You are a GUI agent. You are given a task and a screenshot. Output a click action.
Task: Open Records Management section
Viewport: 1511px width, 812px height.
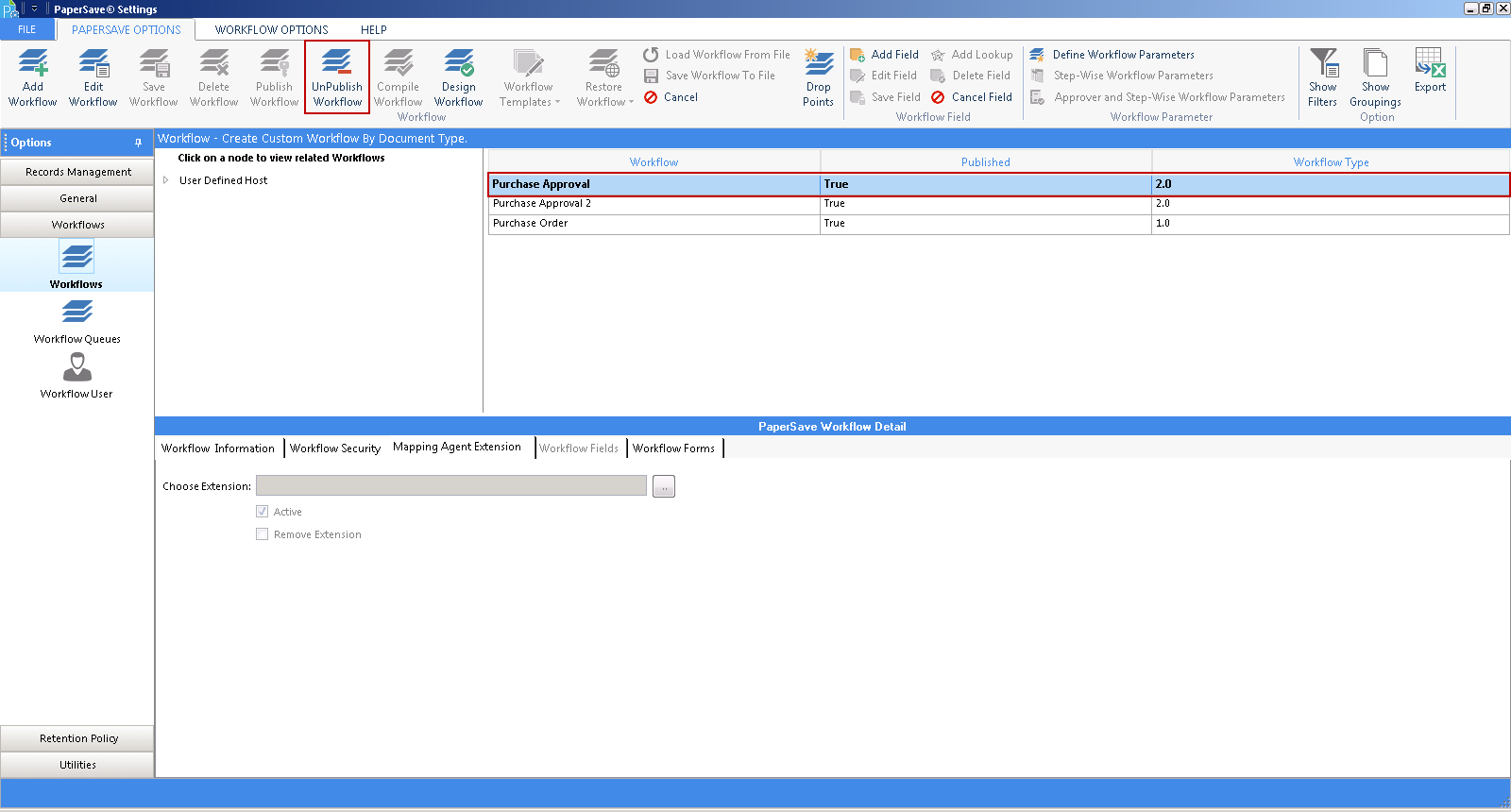pyautogui.click(x=77, y=172)
